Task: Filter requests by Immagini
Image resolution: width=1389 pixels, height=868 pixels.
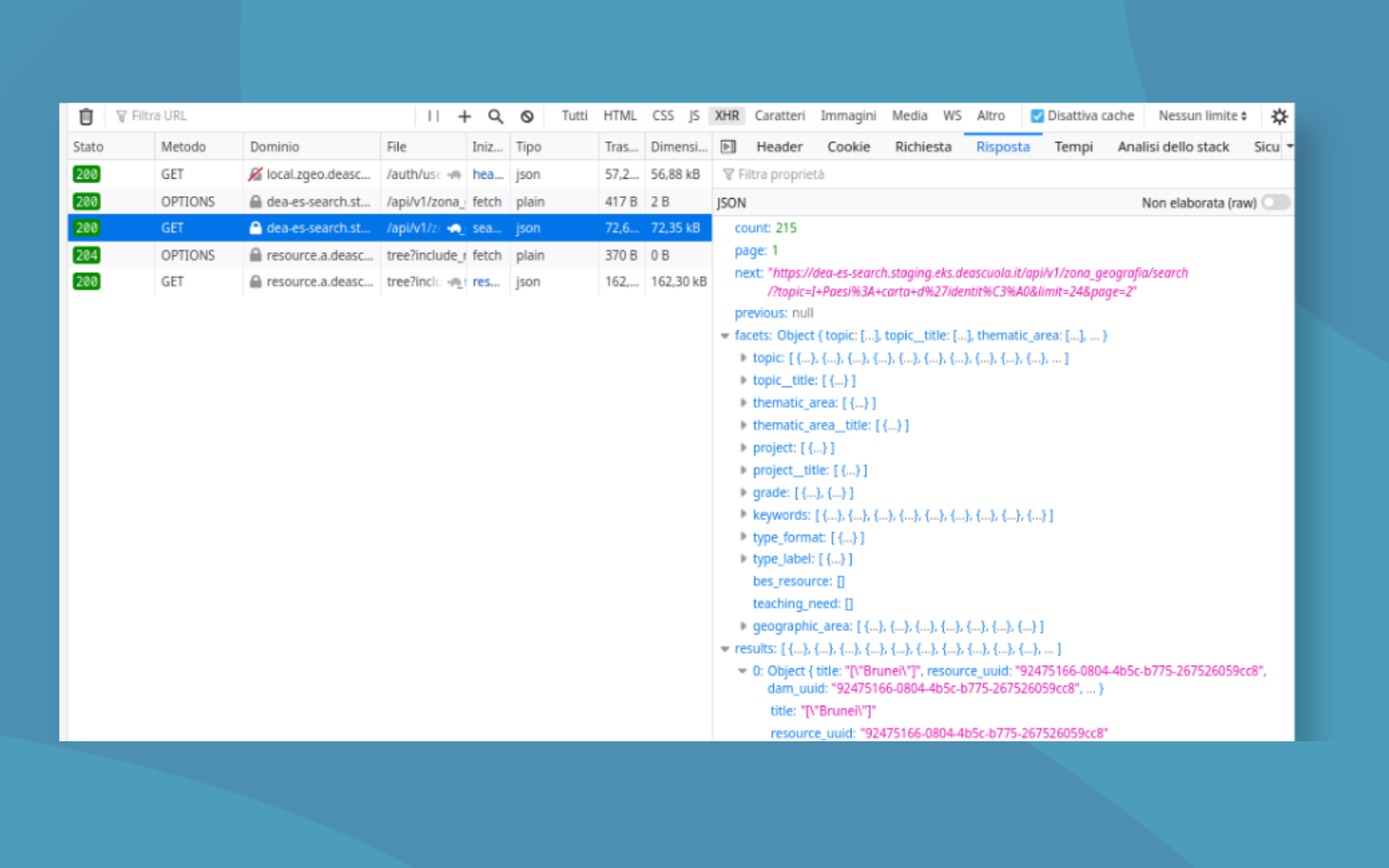Action: pyautogui.click(x=848, y=115)
